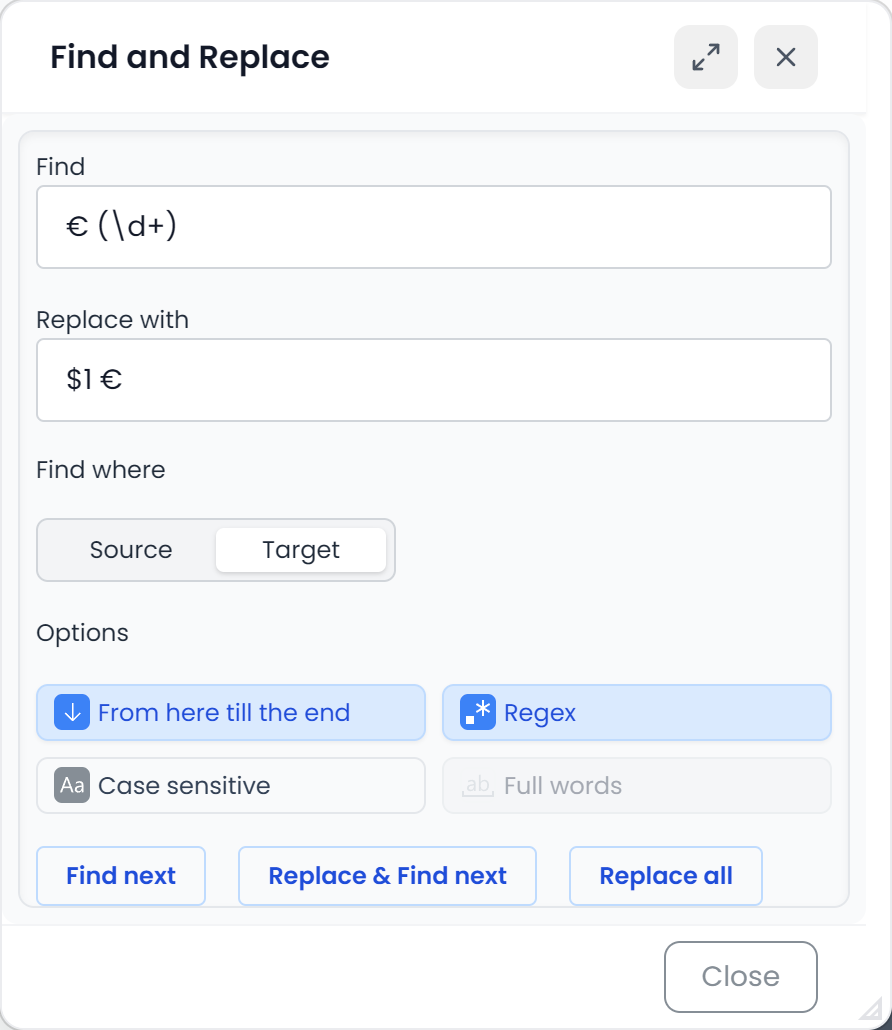Disable the Regex option
Viewport: 892px width, 1030px height.
click(636, 712)
